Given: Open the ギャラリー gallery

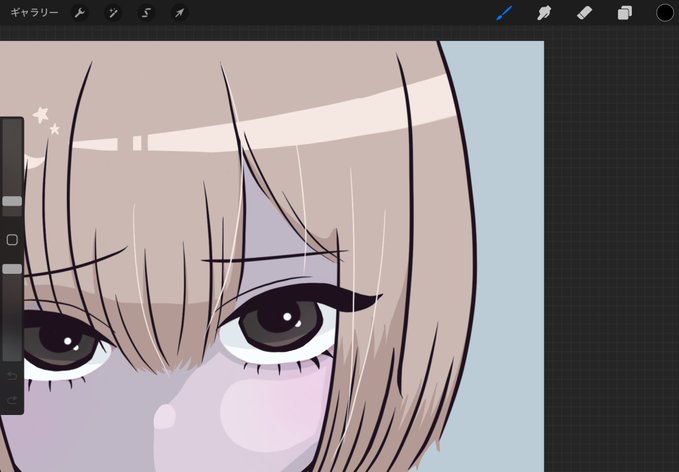Looking at the screenshot, I should point(34,13).
